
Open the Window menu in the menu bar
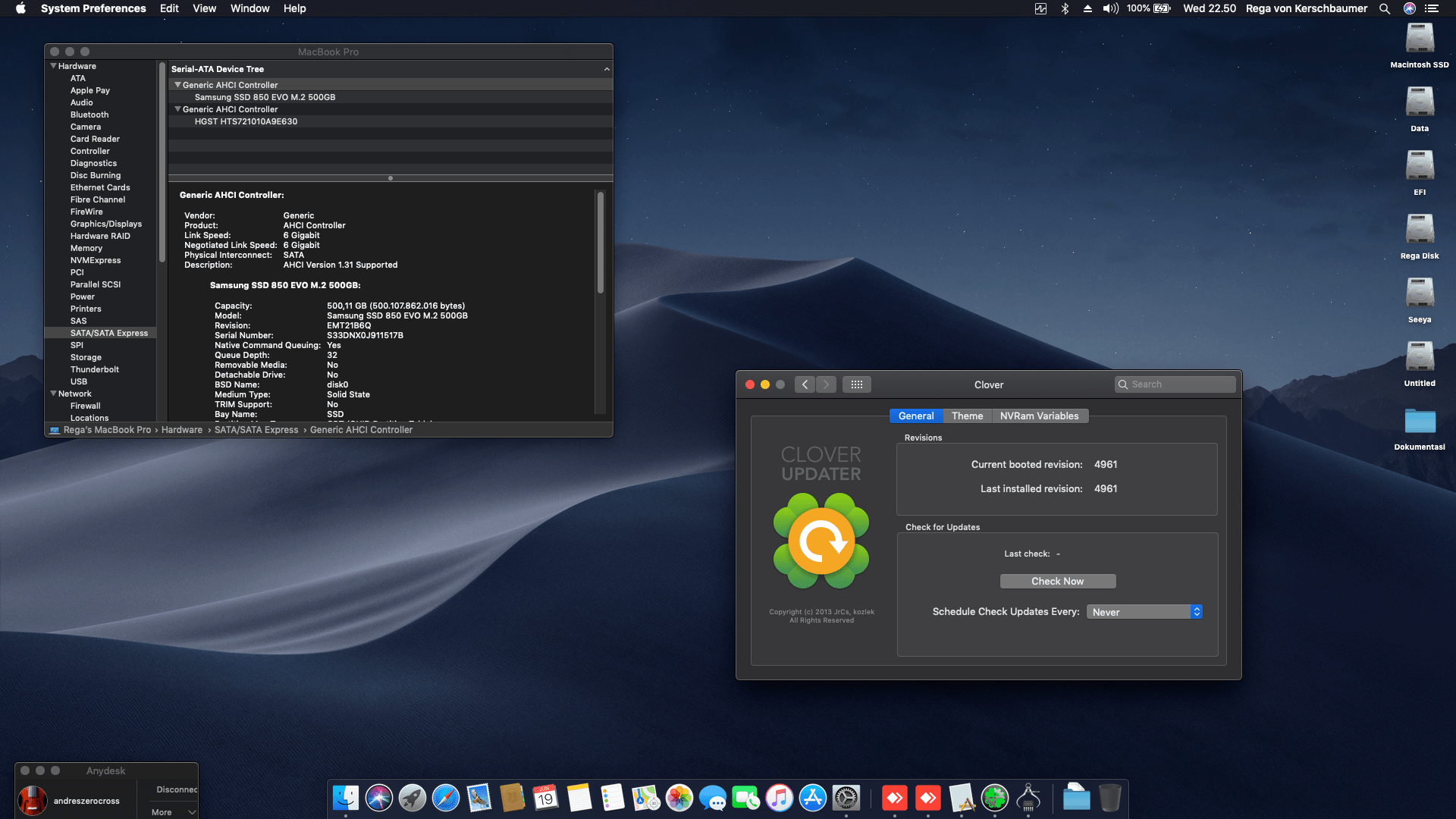pos(249,8)
